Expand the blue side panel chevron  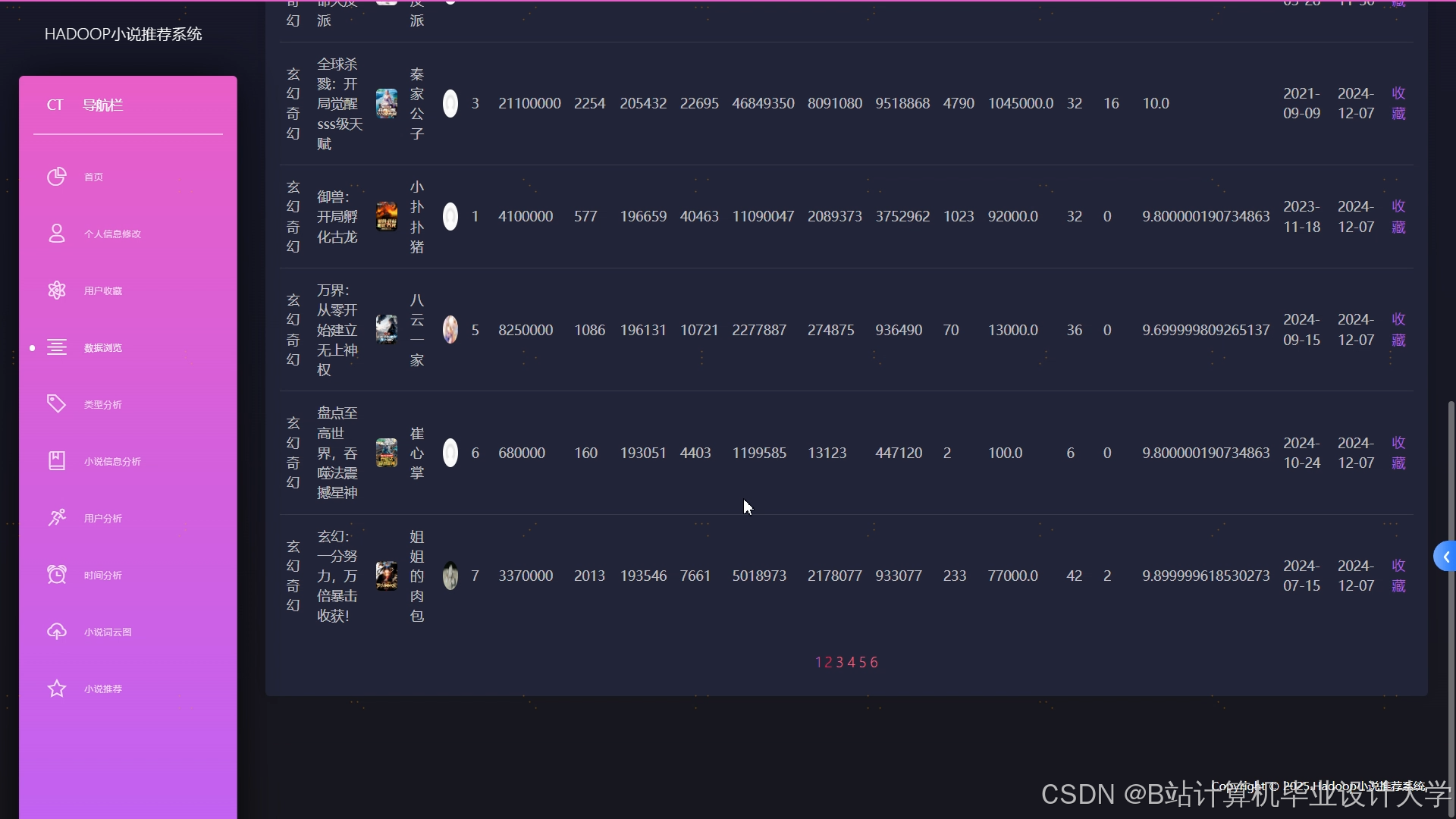1445,557
